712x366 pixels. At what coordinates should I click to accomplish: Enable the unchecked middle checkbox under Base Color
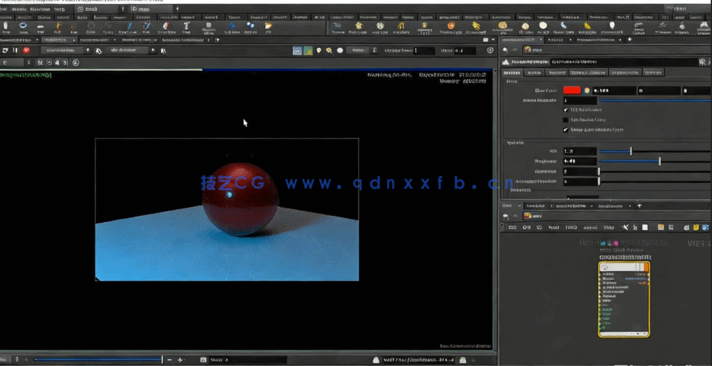click(566, 120)
